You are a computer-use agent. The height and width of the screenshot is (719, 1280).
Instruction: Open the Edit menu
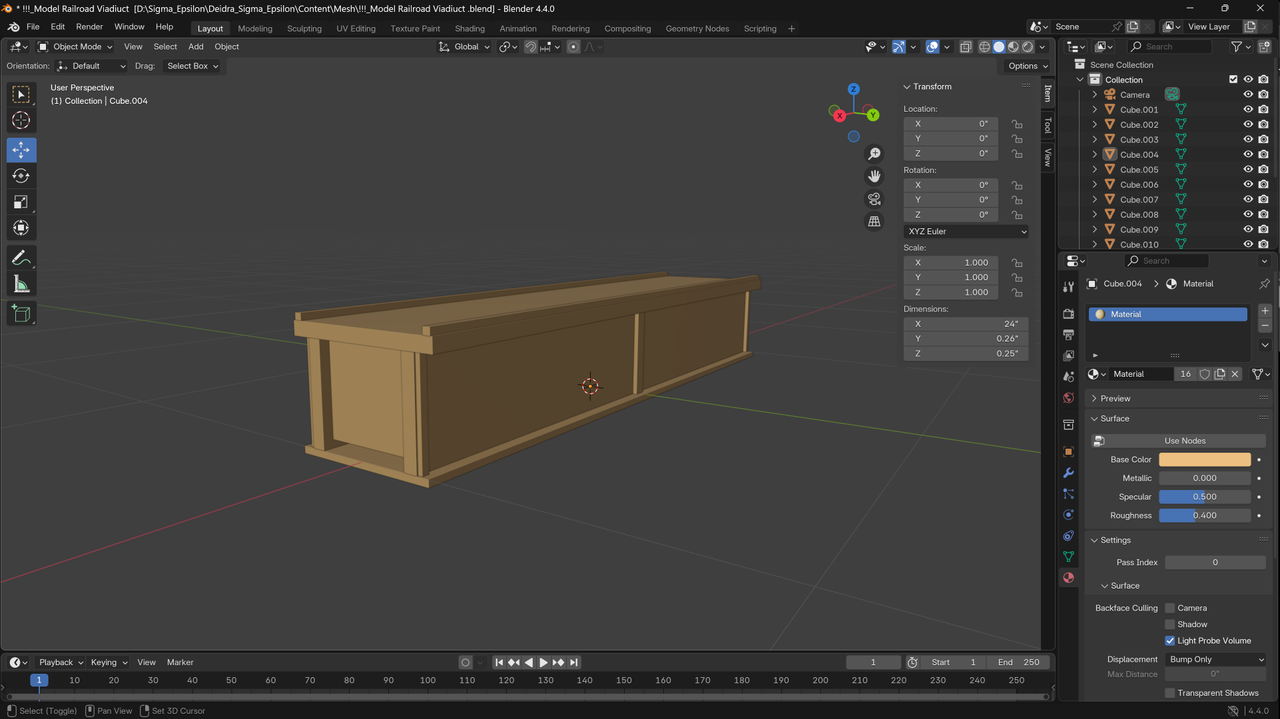(58, 27)
